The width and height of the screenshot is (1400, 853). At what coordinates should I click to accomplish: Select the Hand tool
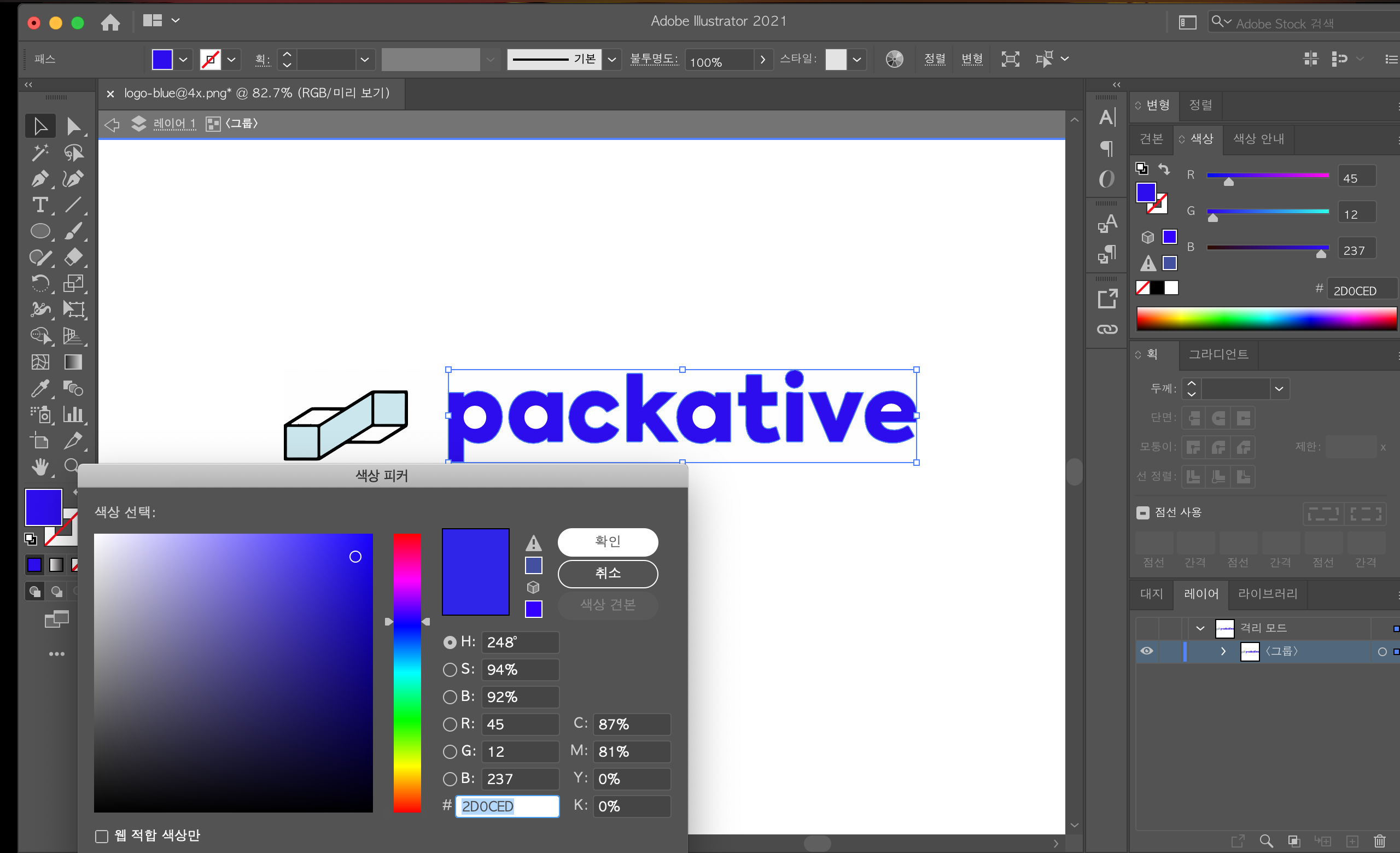[40, 467]
